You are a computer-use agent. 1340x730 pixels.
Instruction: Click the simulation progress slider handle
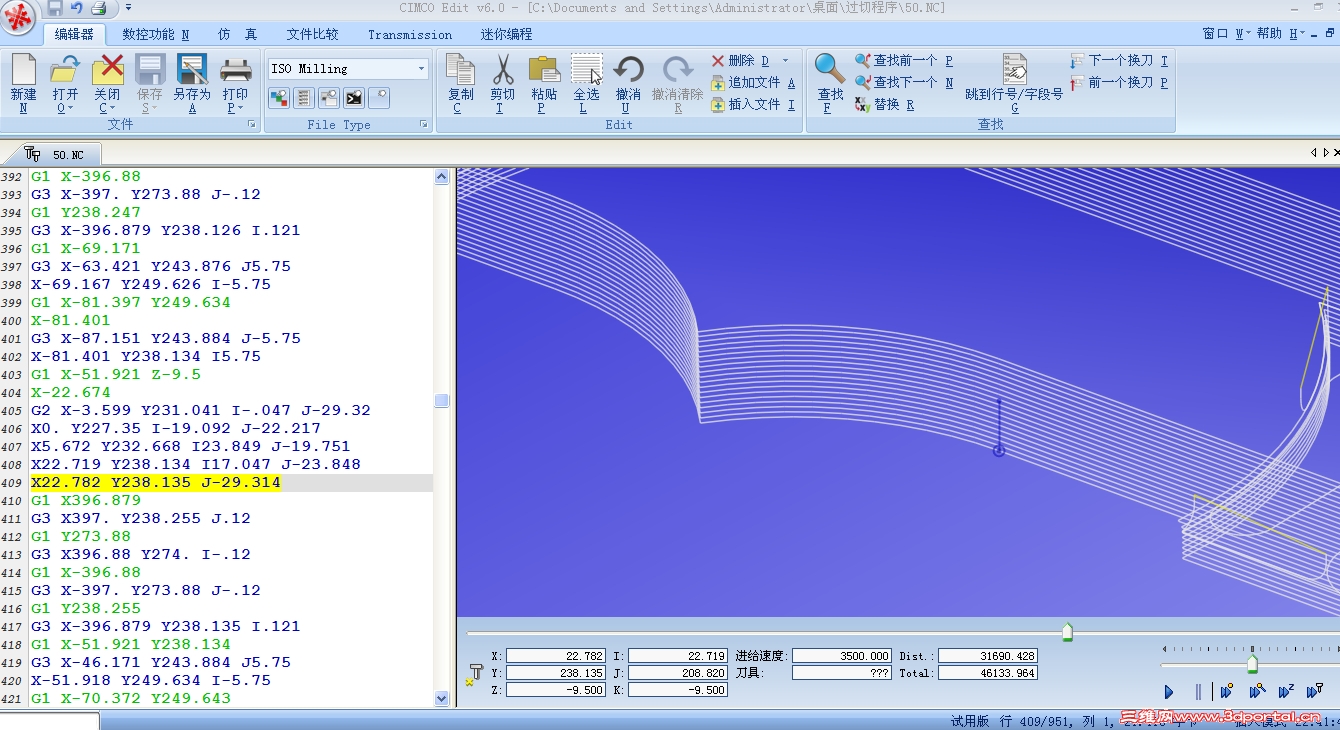point(1067,632)
